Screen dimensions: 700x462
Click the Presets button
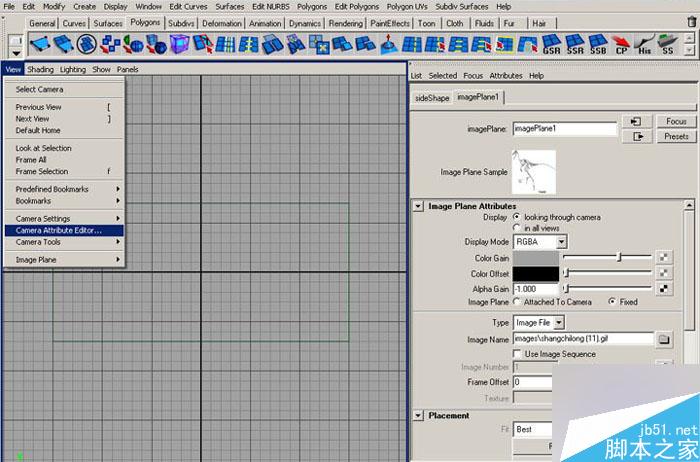tap(676, 136)
